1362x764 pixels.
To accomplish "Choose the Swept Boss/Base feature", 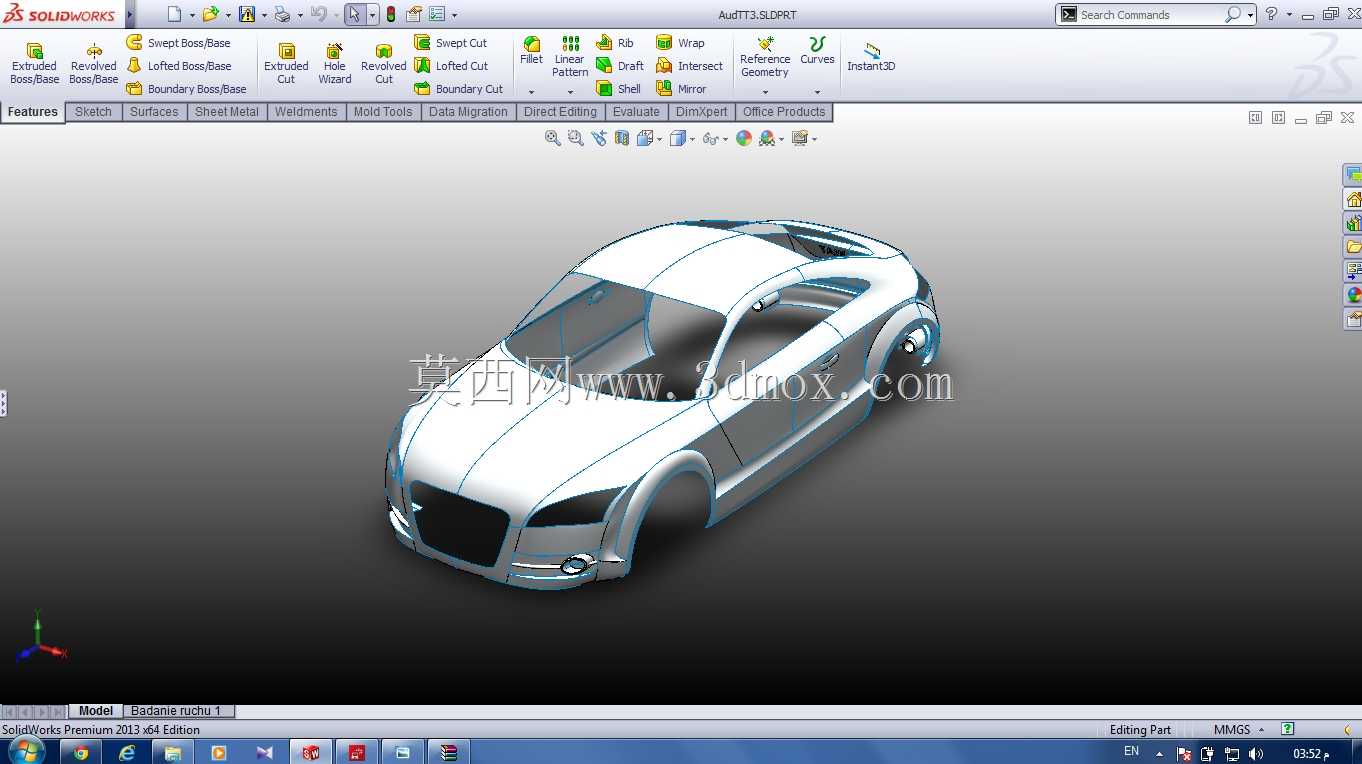I will tap(179, 43).
